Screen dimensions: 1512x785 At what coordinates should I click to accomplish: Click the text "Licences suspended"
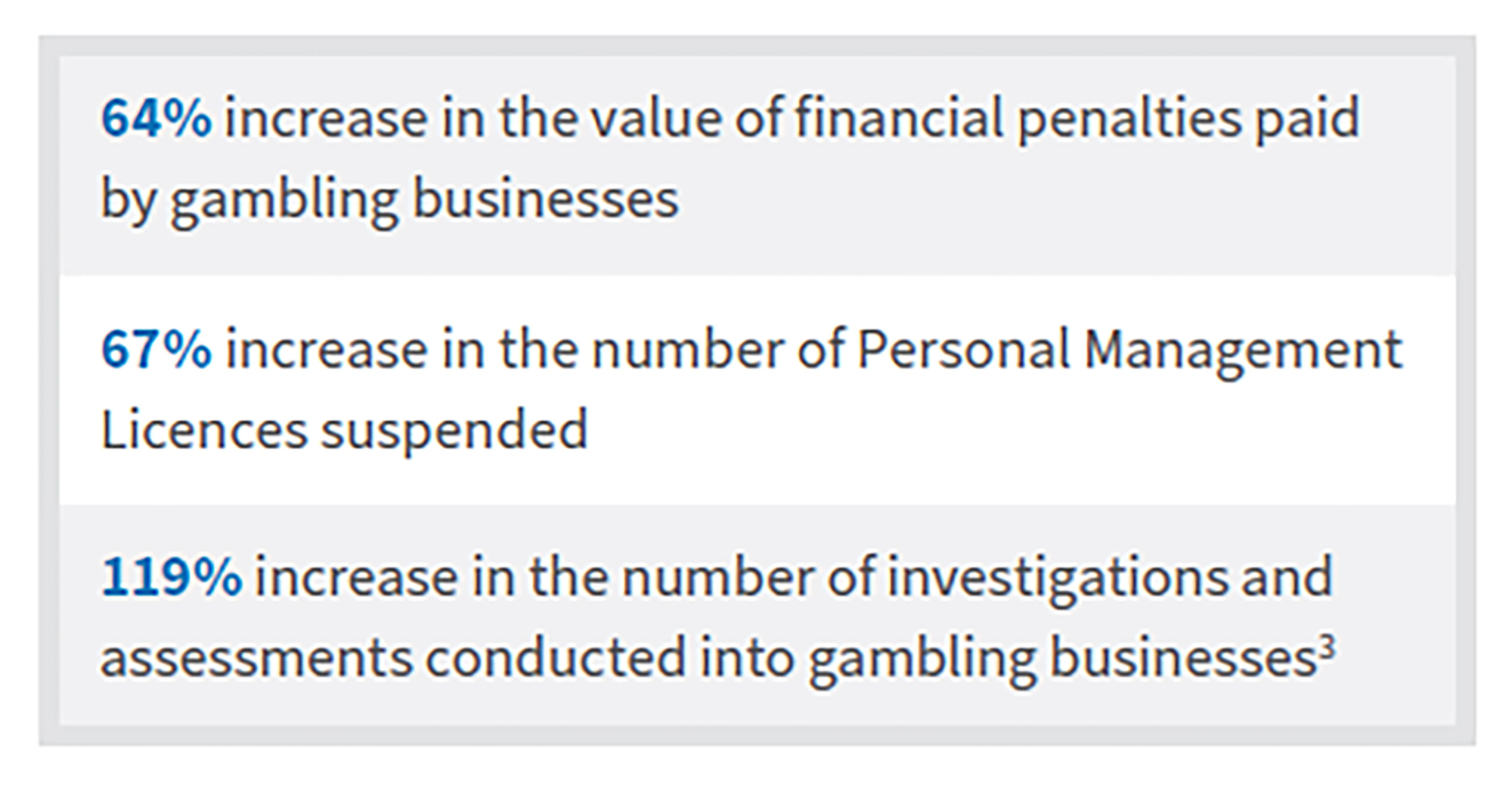coord(344,431)
